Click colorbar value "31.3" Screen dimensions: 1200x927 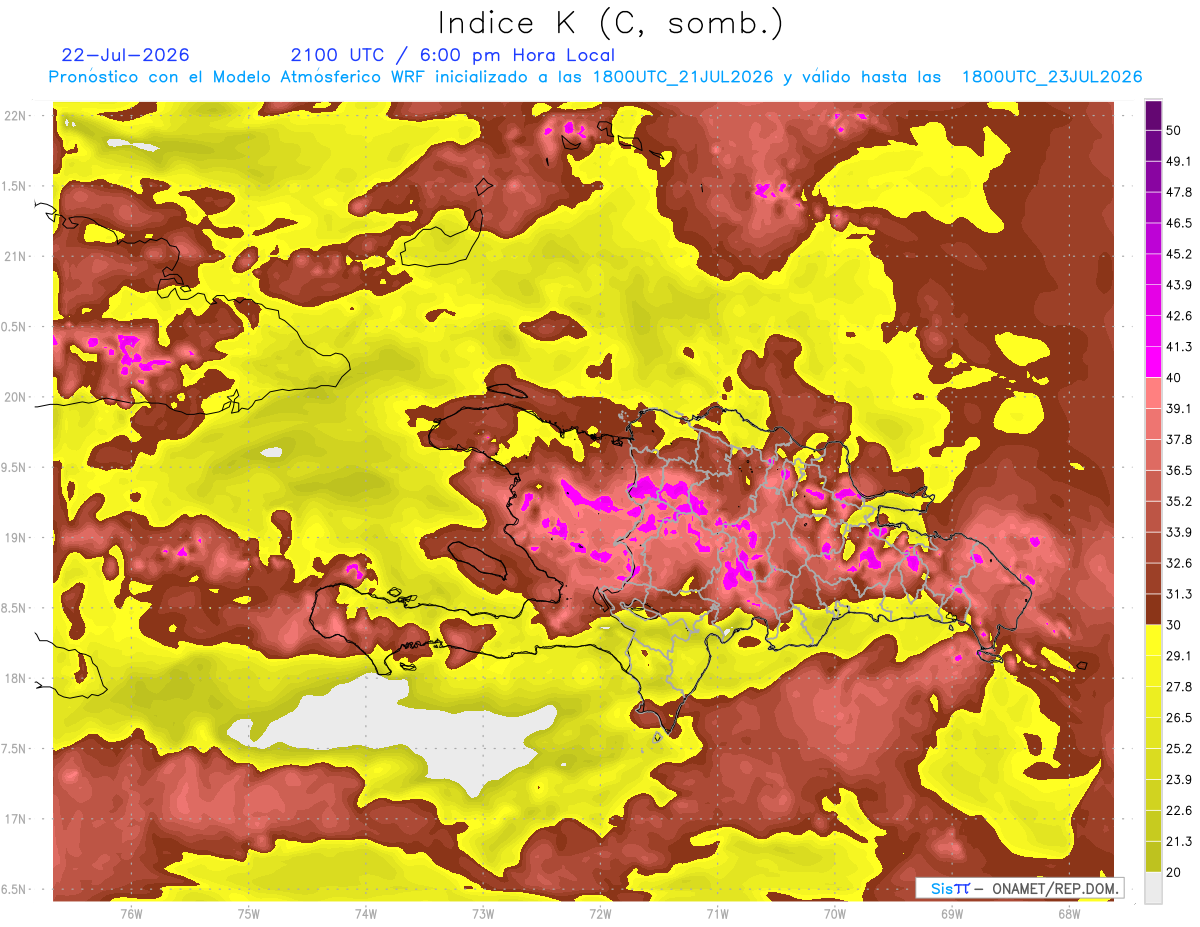point(1179,594)
